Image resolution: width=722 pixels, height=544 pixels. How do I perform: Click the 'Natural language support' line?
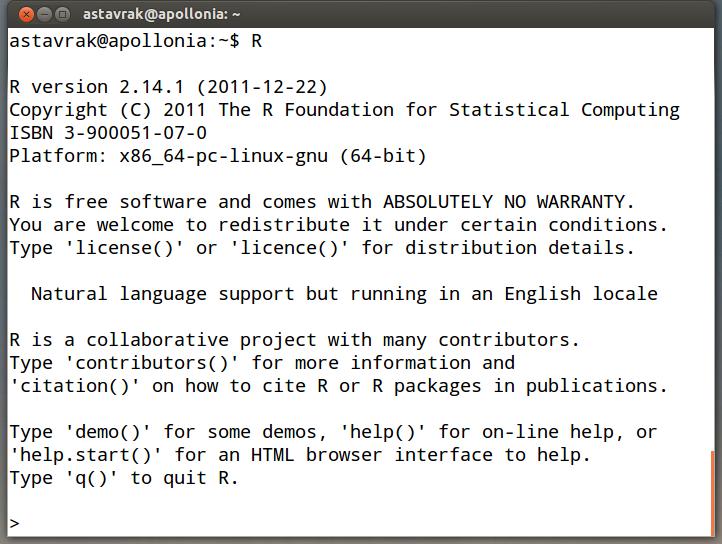[344, 294]
